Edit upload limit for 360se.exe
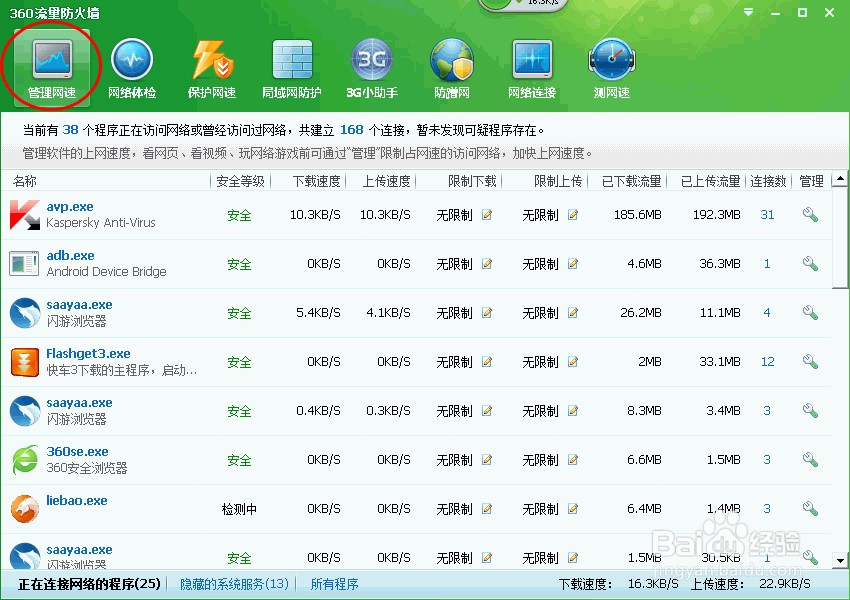 click(572, 460)
